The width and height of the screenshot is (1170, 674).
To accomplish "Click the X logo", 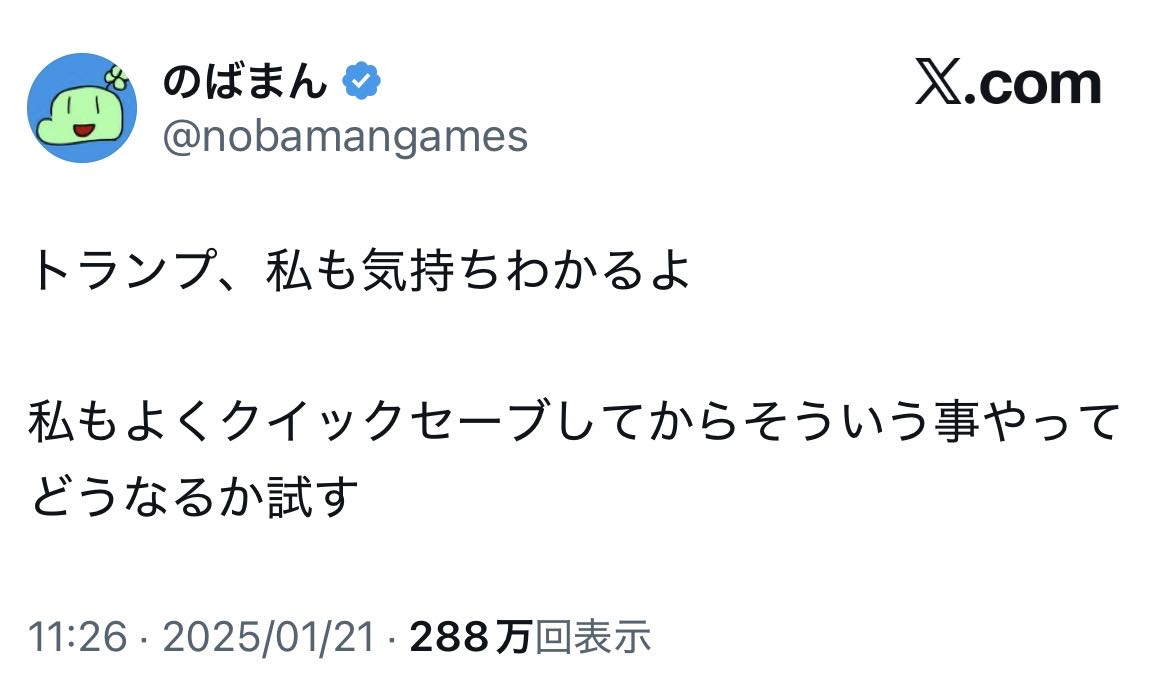I will (938, 83).
